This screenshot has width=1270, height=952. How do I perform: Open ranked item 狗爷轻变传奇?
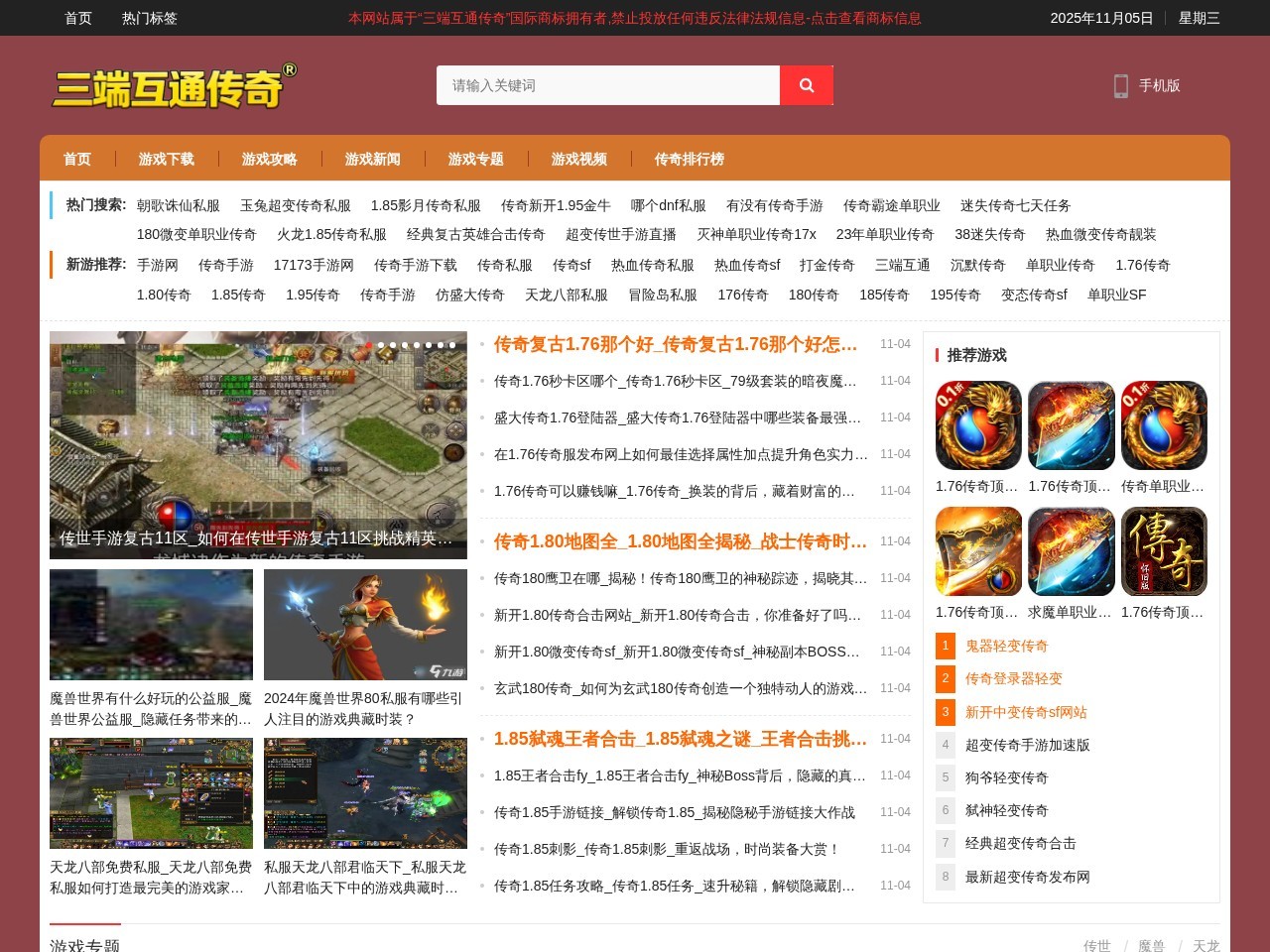click(x=1006, y=777)
